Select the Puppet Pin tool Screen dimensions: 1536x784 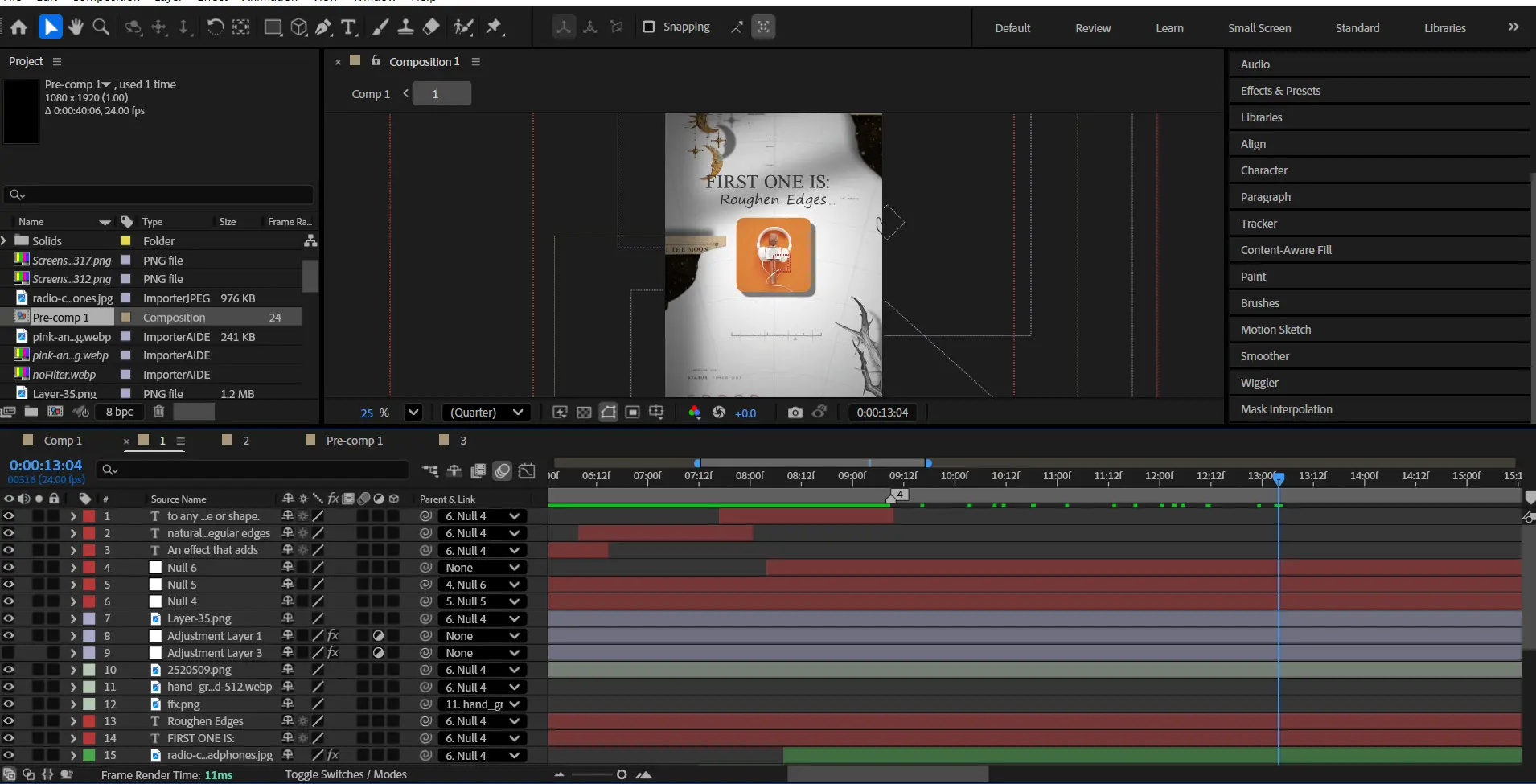pos(494,27)
